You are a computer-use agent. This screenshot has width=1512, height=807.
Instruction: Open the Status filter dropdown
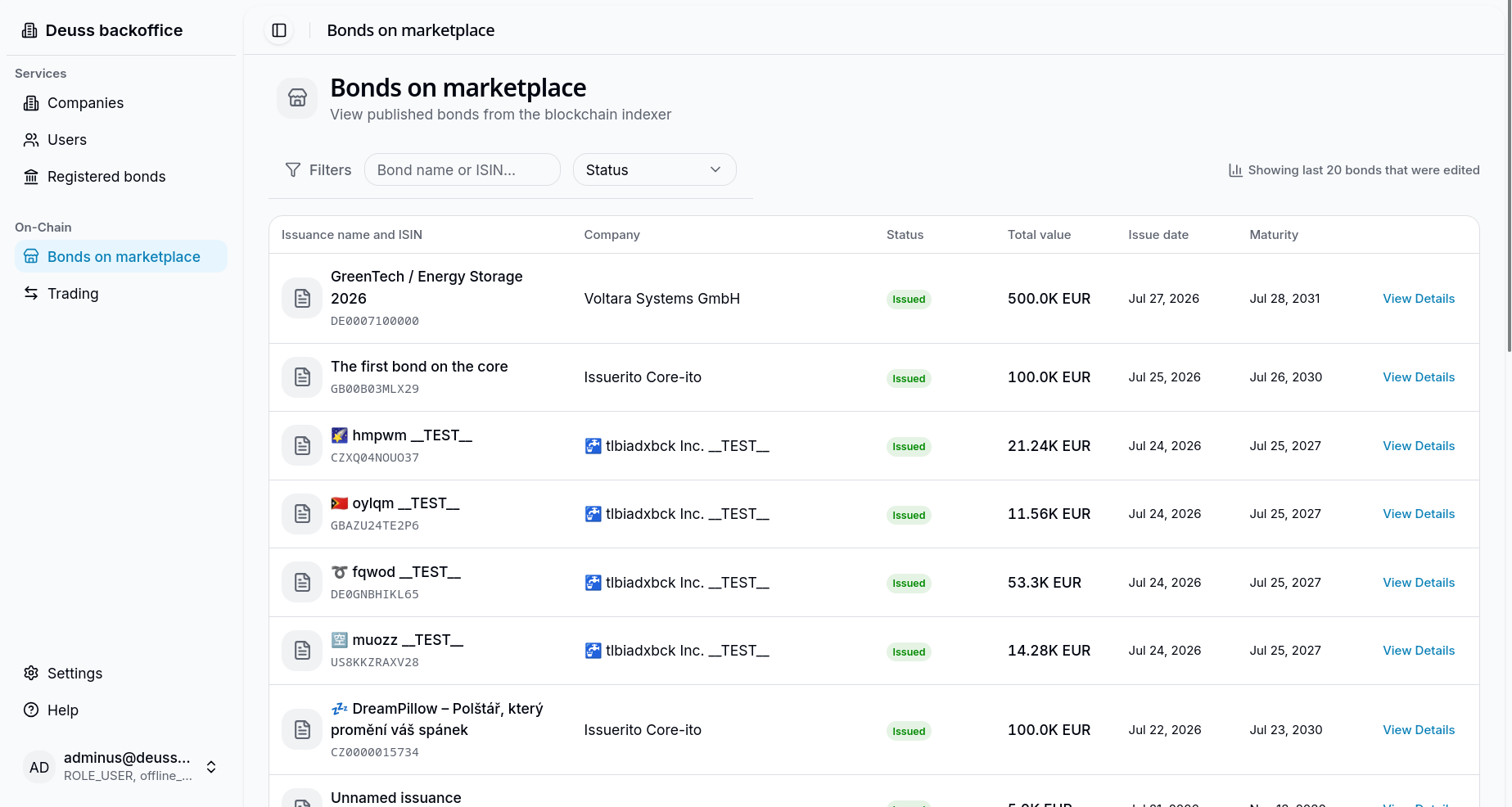pyautogui.click(x=655, y=169)
